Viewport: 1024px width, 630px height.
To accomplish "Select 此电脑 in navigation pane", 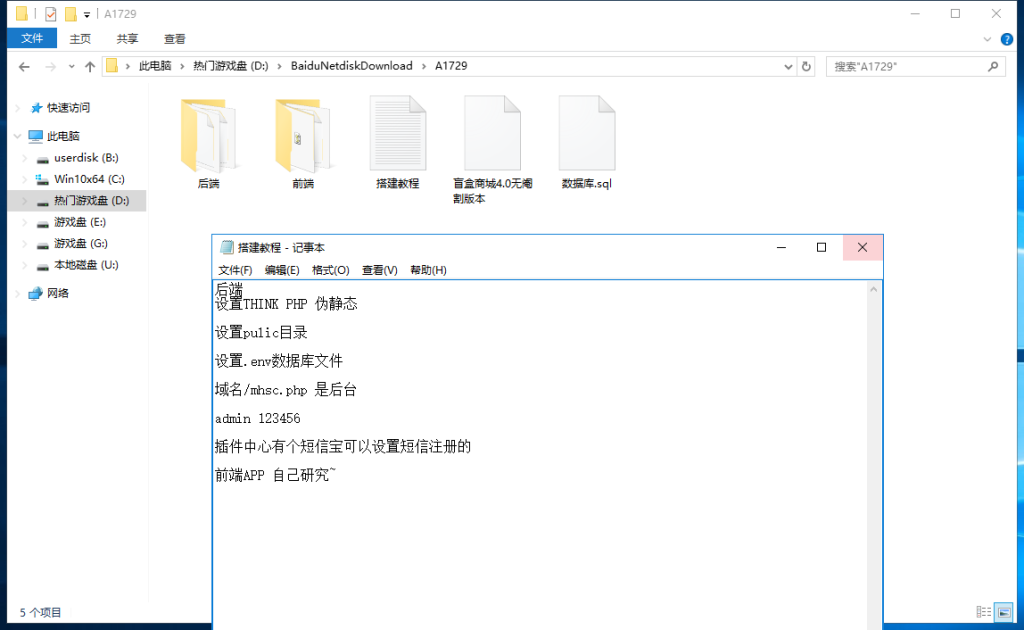I will pyautogui.click(x=63, y=136).
